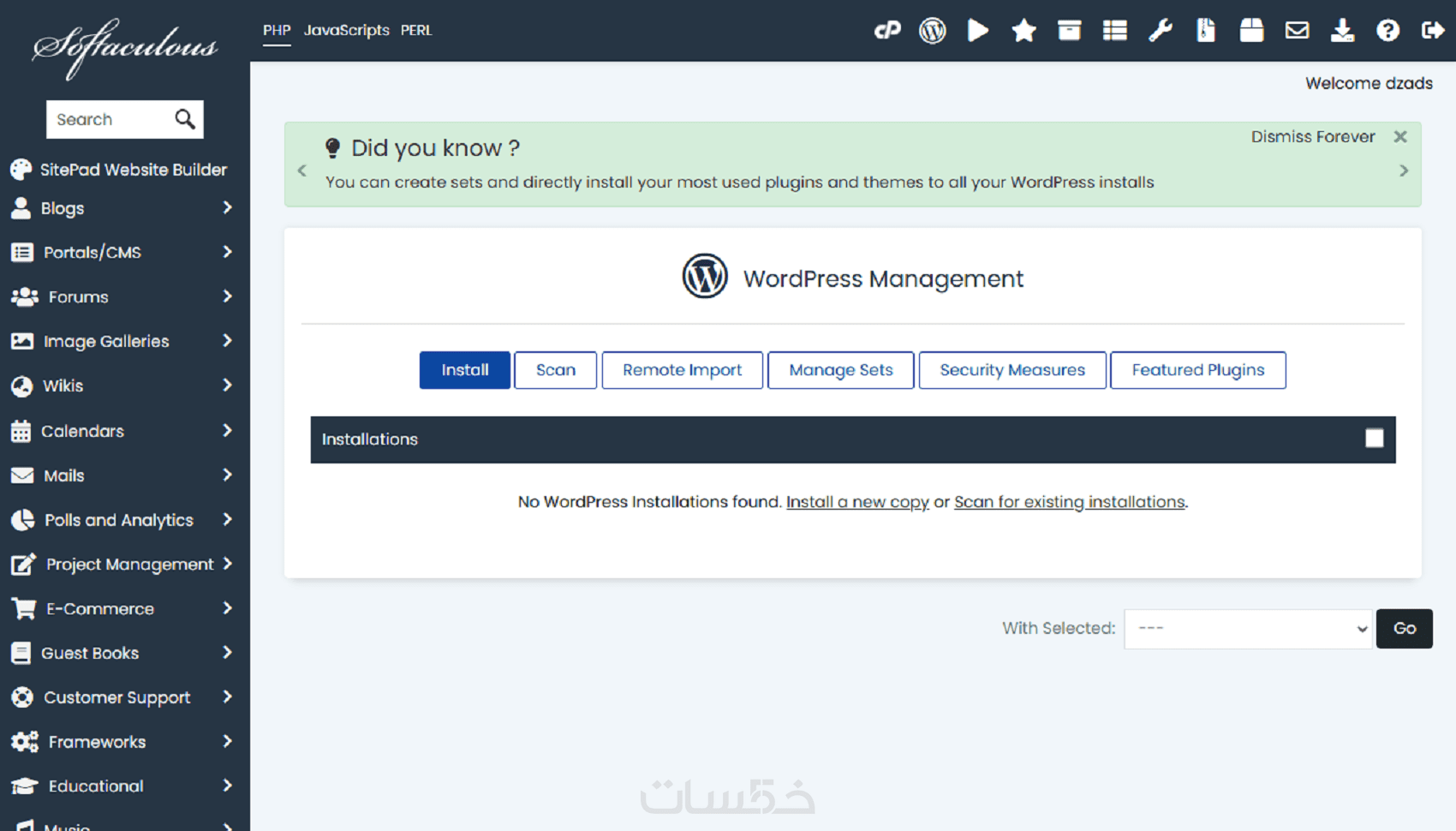The height and width of the screenshot is (831, 1456).
Task: Open script demos via the play icon
Action: click(x=978, y=31)
